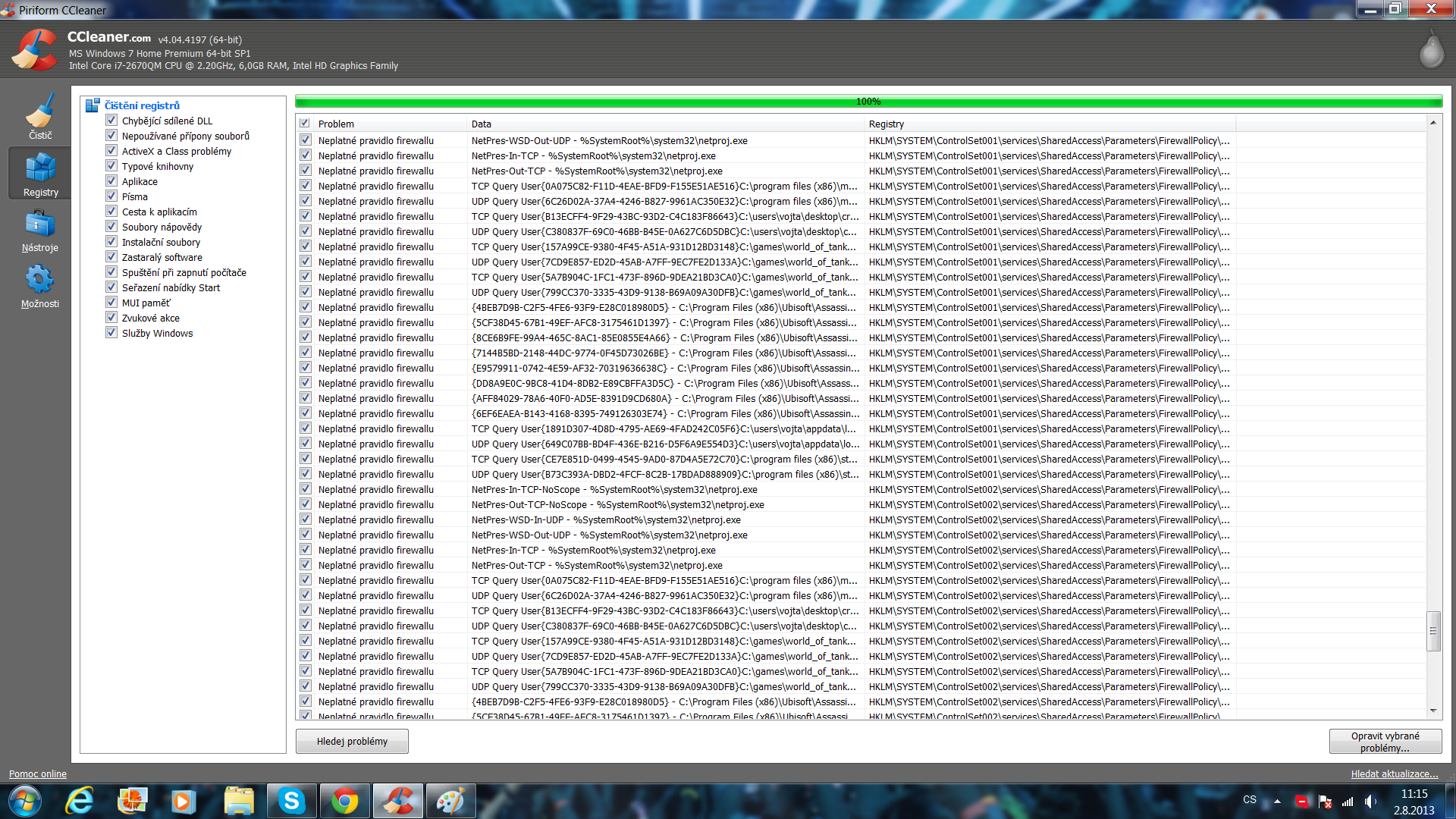Select Soubory nápovědy label
The width and height of the screenshot is (1456, 819).
(x=162, y=227)
